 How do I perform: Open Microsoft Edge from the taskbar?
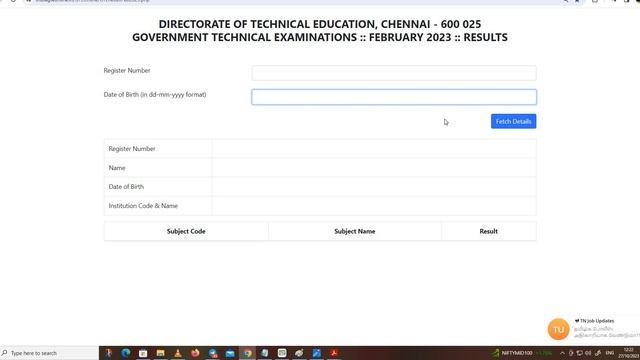(125, 353)
